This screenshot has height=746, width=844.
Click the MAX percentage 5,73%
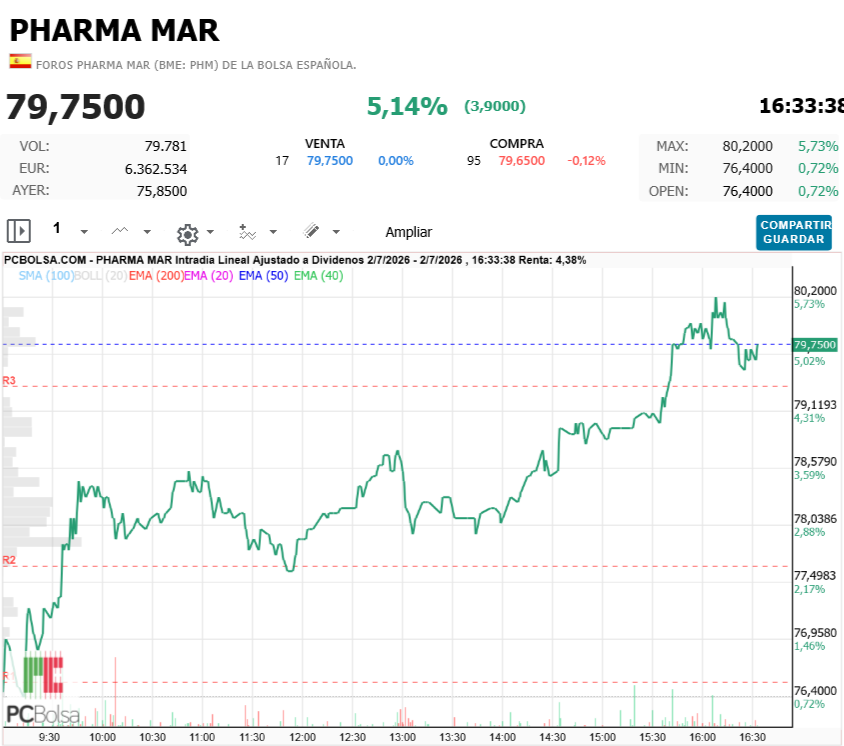point(818,146)
